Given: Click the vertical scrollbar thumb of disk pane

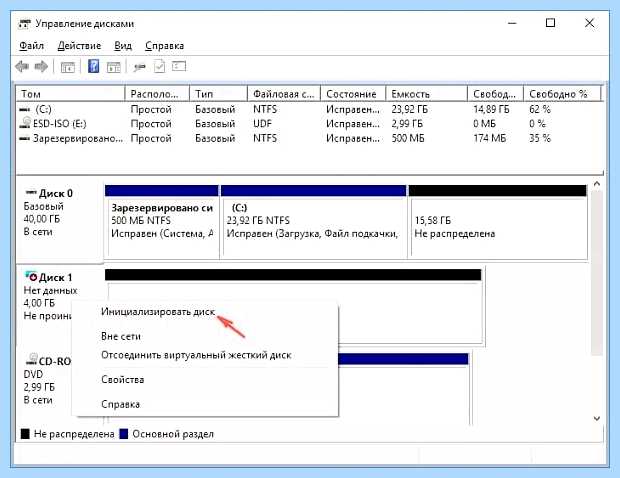Looking at the screenshot, I should (597, 273).
